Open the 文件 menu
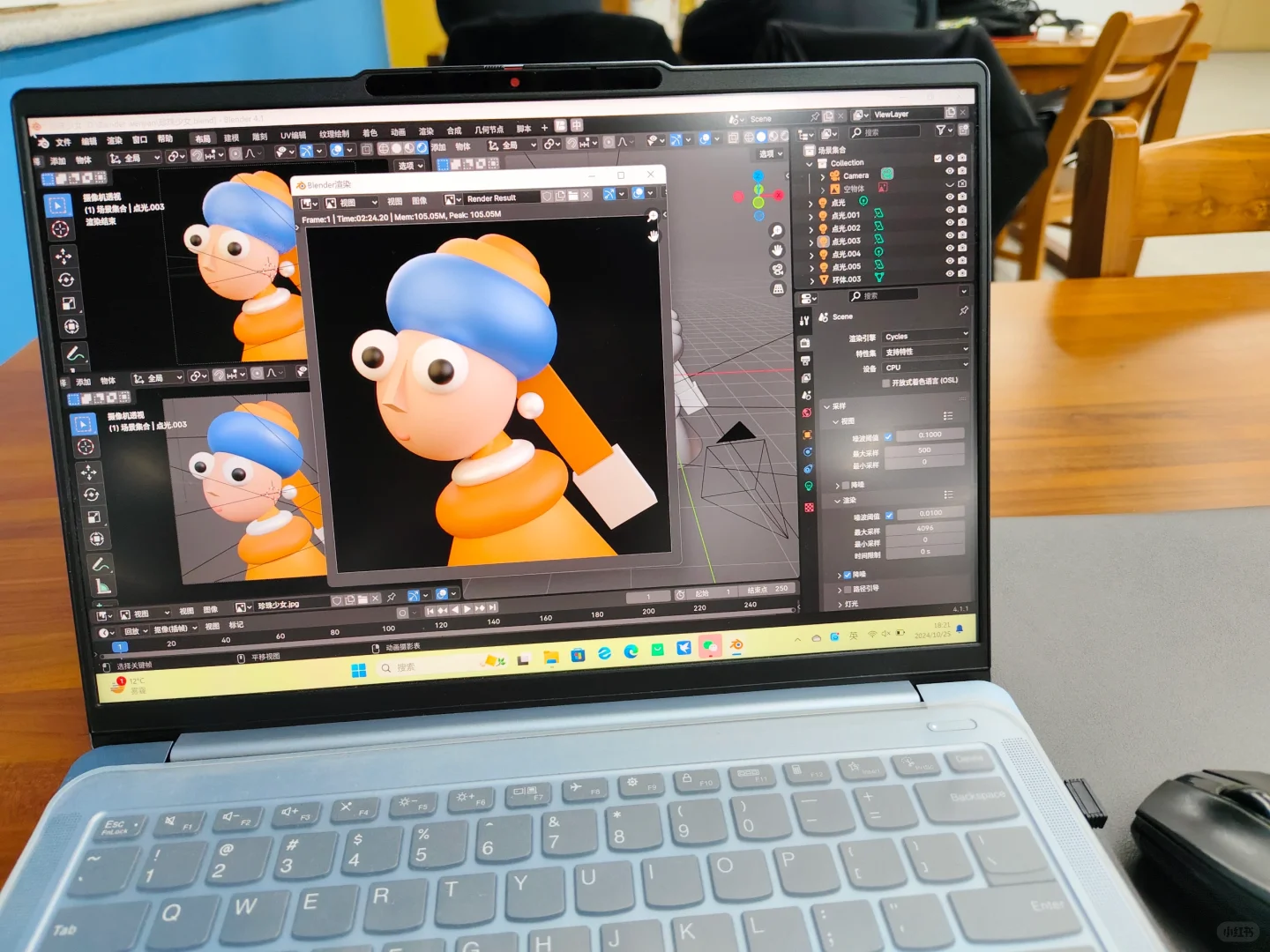 click(x=63, y=142)
